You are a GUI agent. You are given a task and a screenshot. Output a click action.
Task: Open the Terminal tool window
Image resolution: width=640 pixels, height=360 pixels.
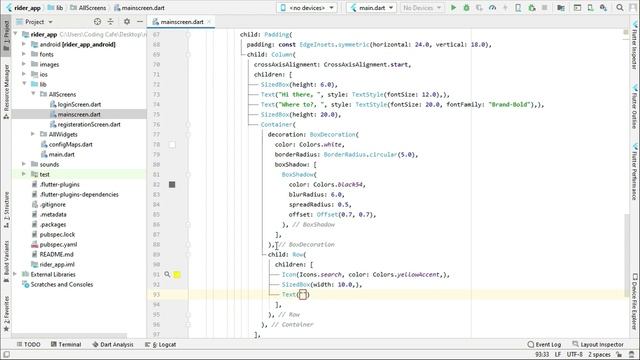coord(66,344)
